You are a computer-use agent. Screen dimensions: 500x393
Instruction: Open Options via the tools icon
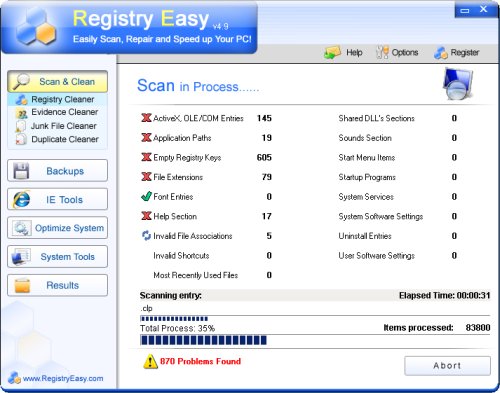click(382, 52)
